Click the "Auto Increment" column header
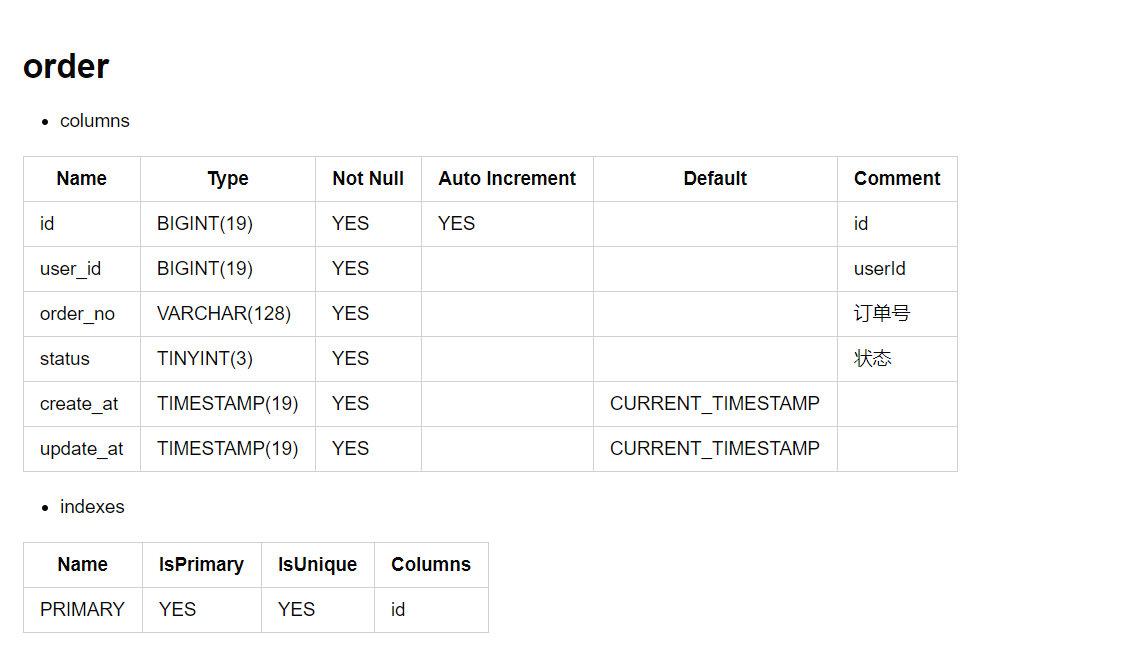The image size is (1123, 654). (507, 179)
